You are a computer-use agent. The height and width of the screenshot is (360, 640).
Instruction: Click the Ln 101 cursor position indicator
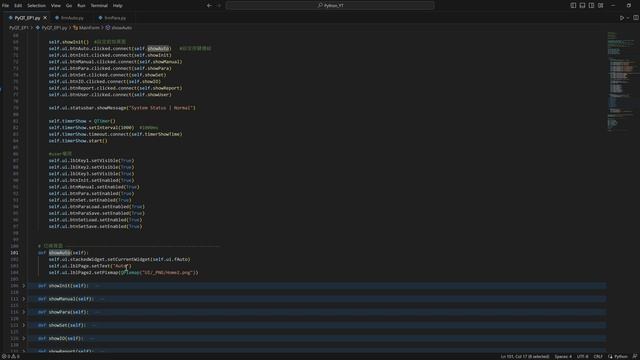click(x=525, y=356)
